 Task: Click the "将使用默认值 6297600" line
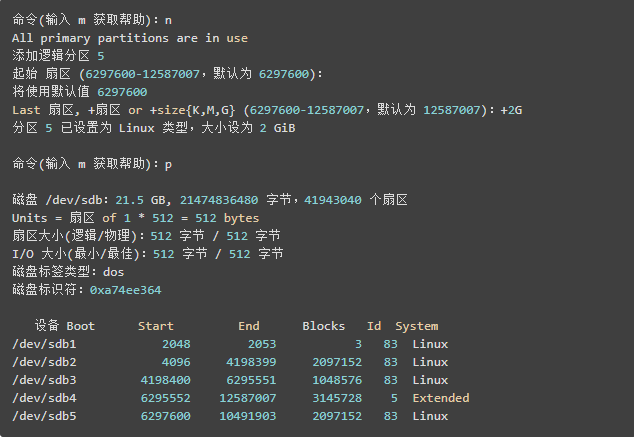tap(80, 92)
